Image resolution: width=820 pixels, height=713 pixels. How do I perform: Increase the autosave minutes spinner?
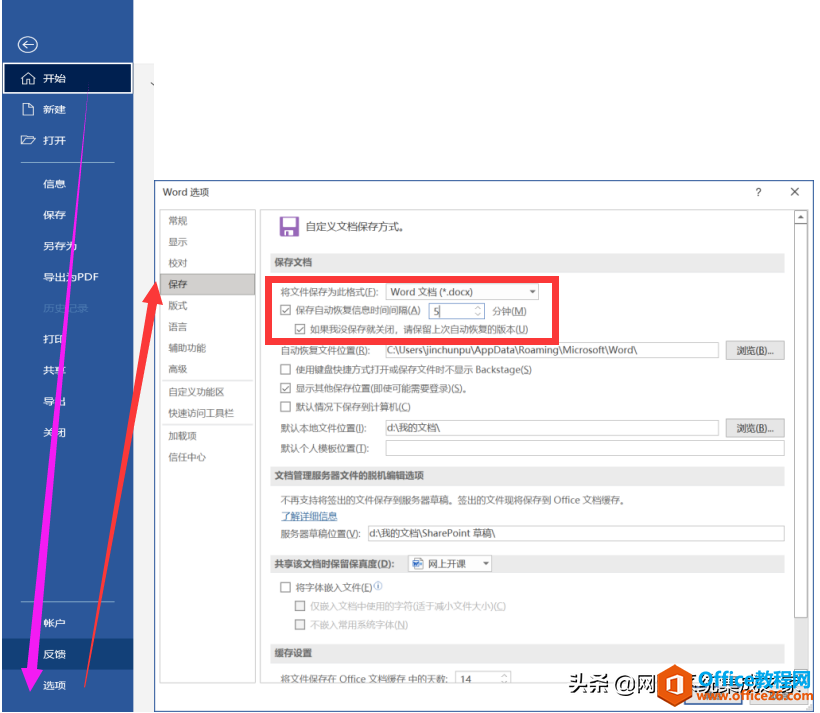477,308
